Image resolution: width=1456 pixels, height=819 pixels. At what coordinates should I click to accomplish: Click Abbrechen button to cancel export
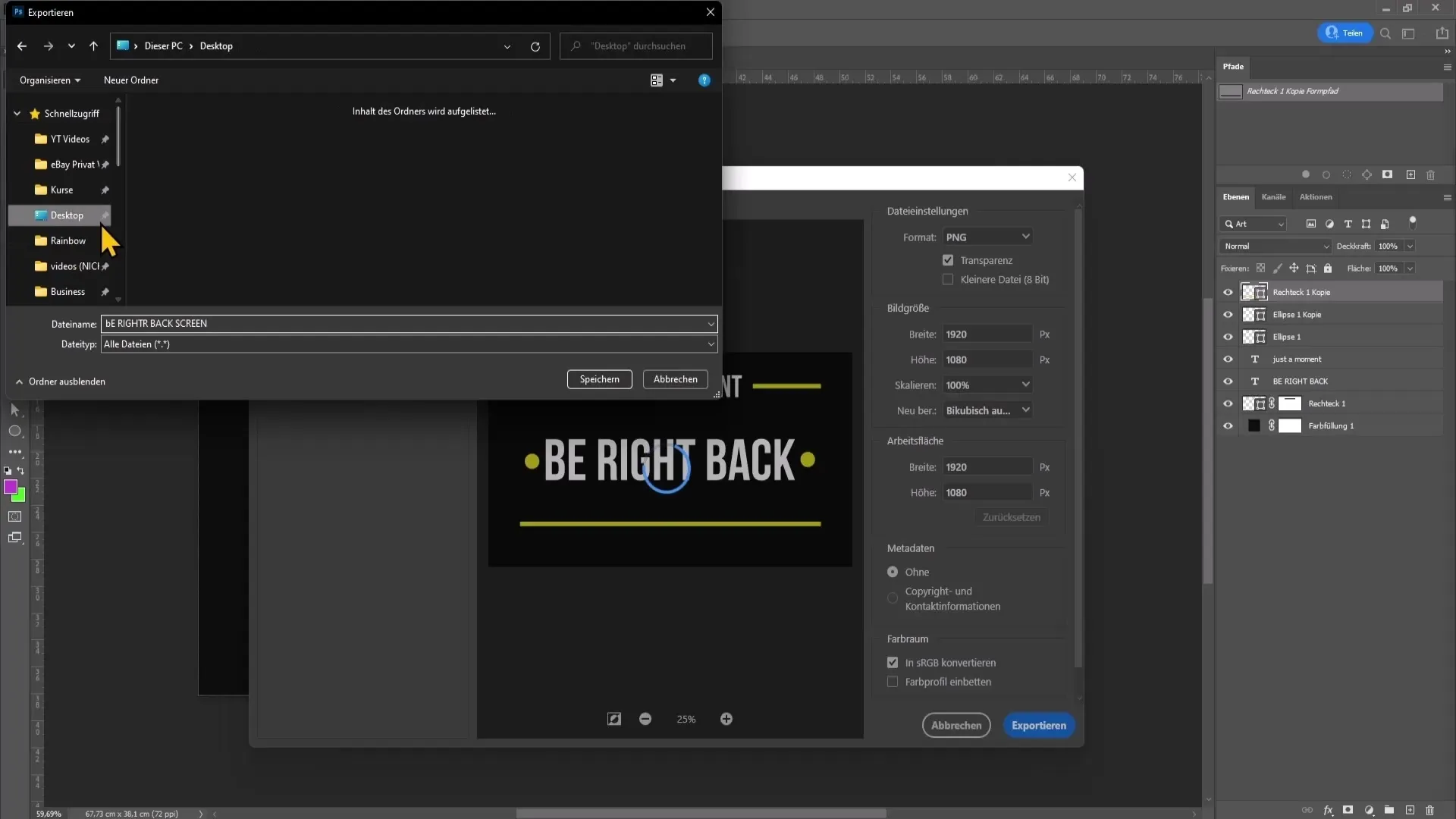pos(955,725)
